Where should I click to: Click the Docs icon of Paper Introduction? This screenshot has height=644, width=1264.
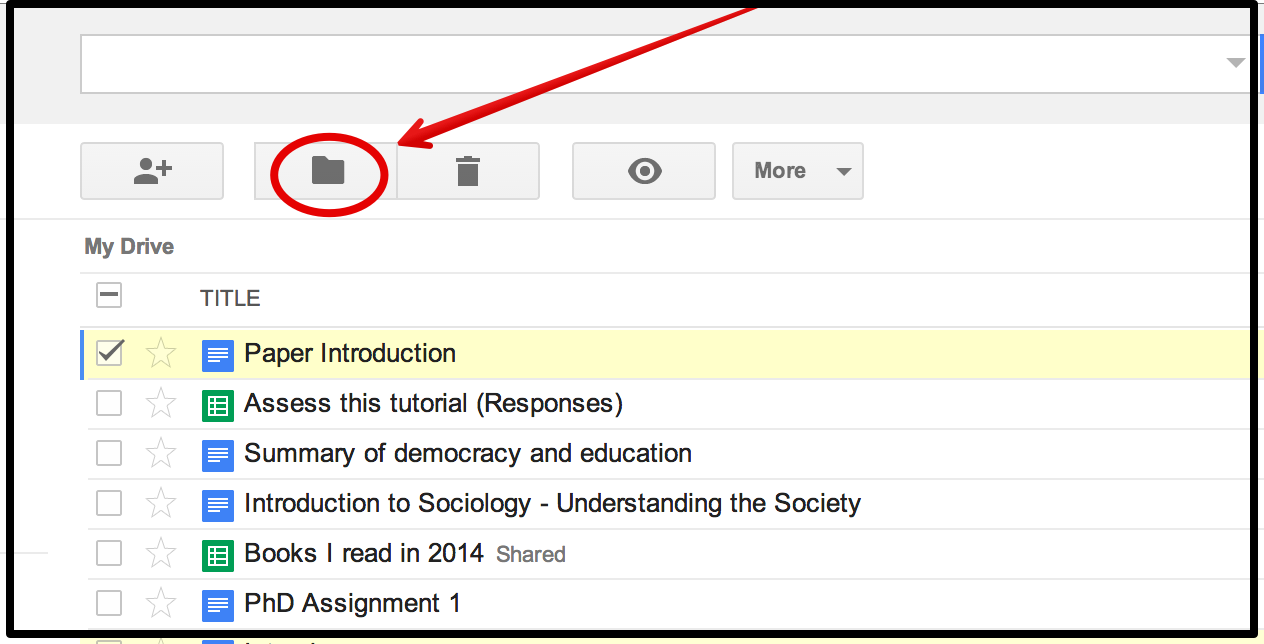(x=218, y=354)
